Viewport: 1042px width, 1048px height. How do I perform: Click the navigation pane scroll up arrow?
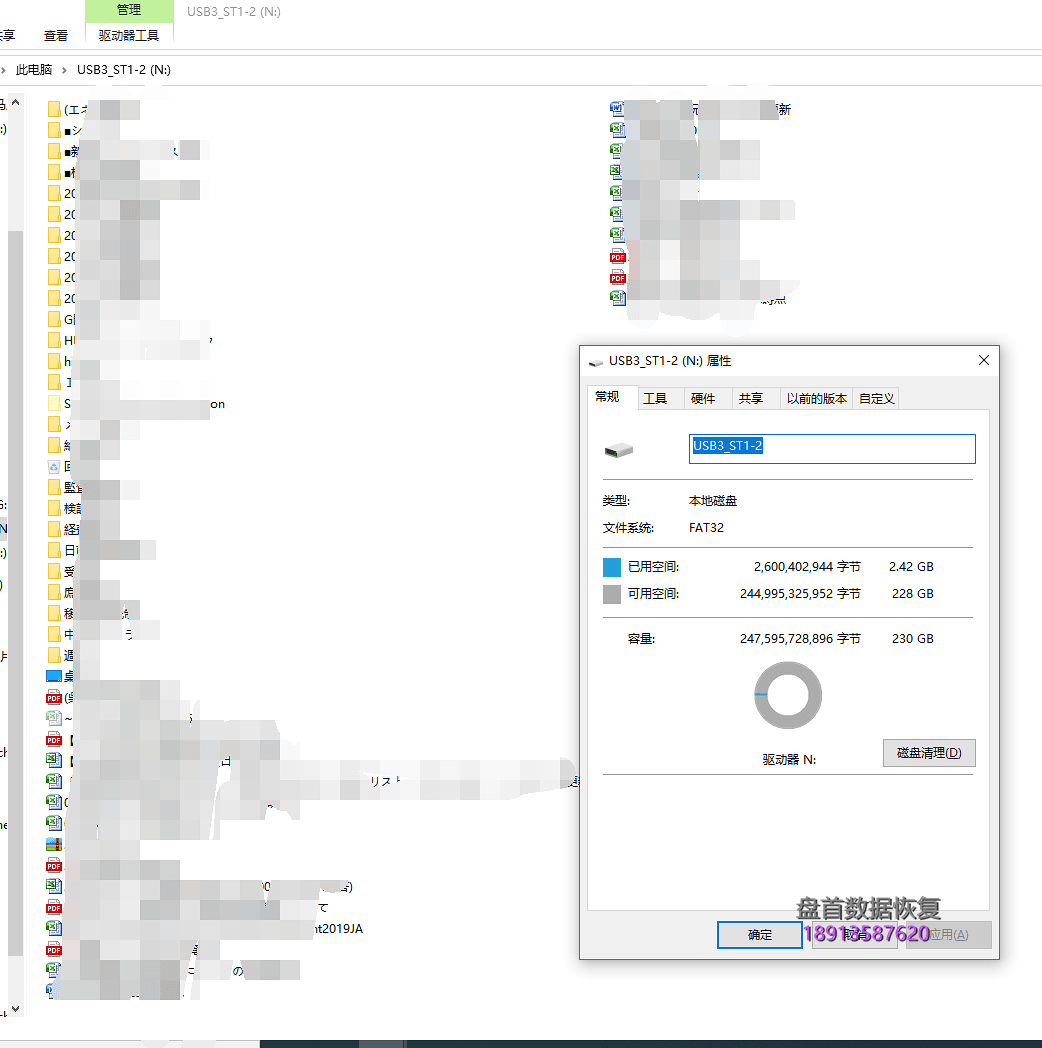15,103
